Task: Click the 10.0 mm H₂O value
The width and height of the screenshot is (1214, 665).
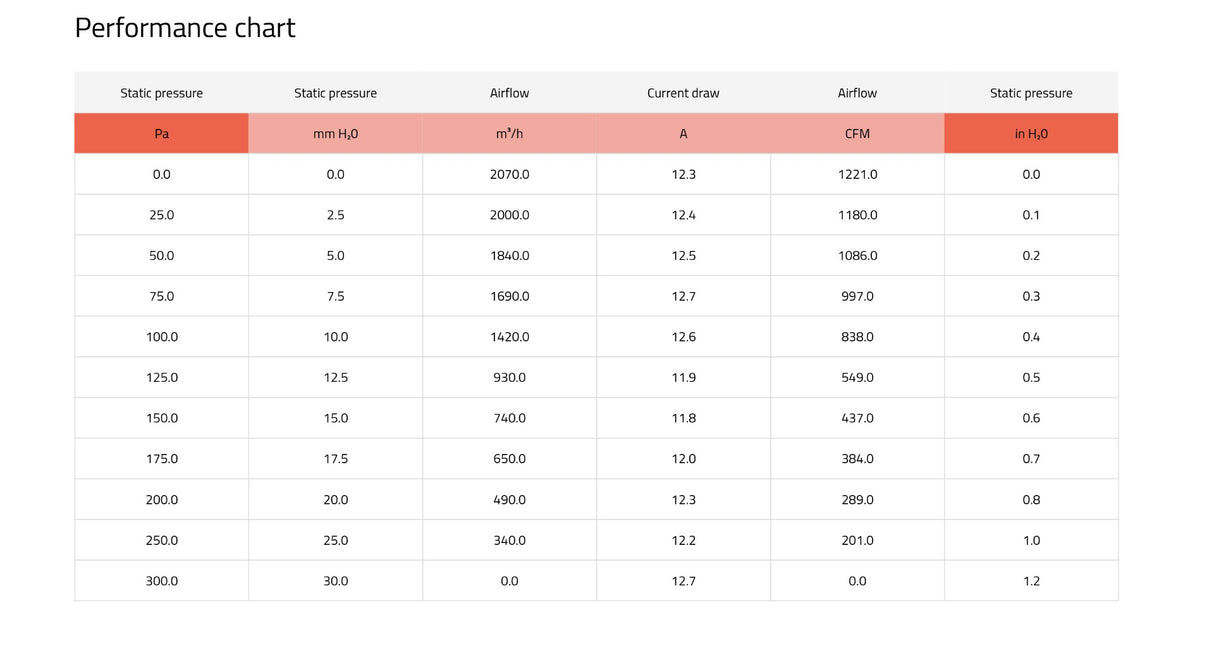Action: (x=336, y=337)
